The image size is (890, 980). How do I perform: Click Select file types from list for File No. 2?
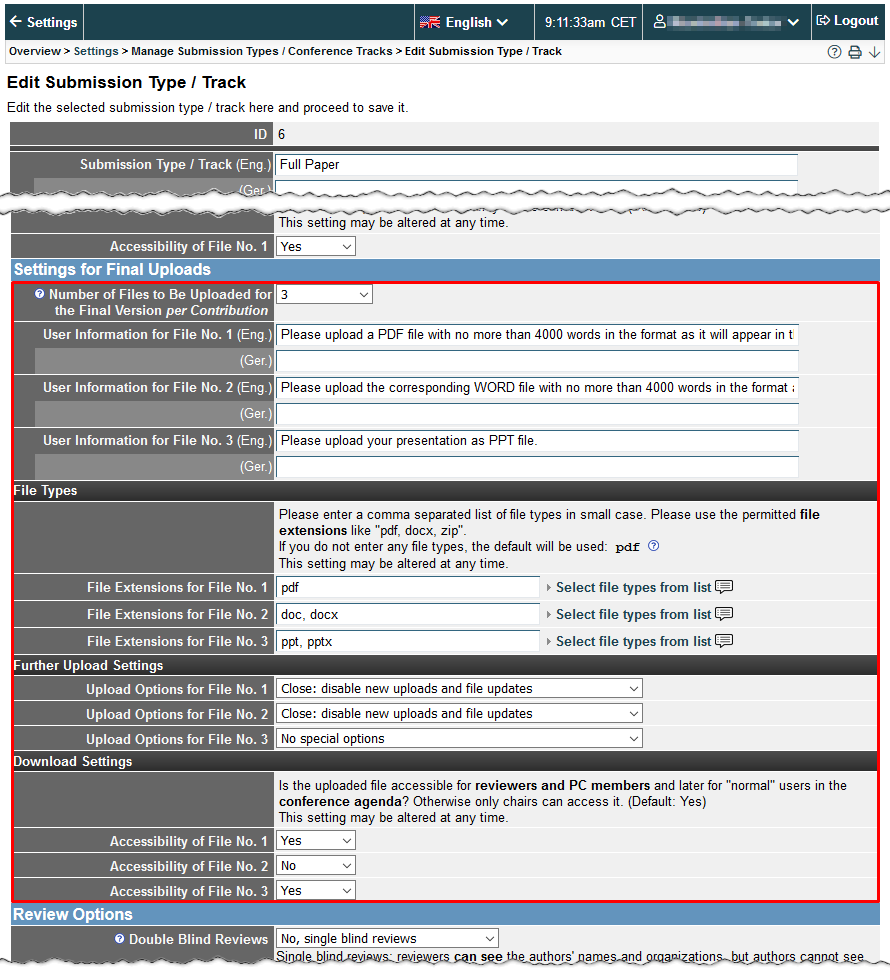click(633, 614)
